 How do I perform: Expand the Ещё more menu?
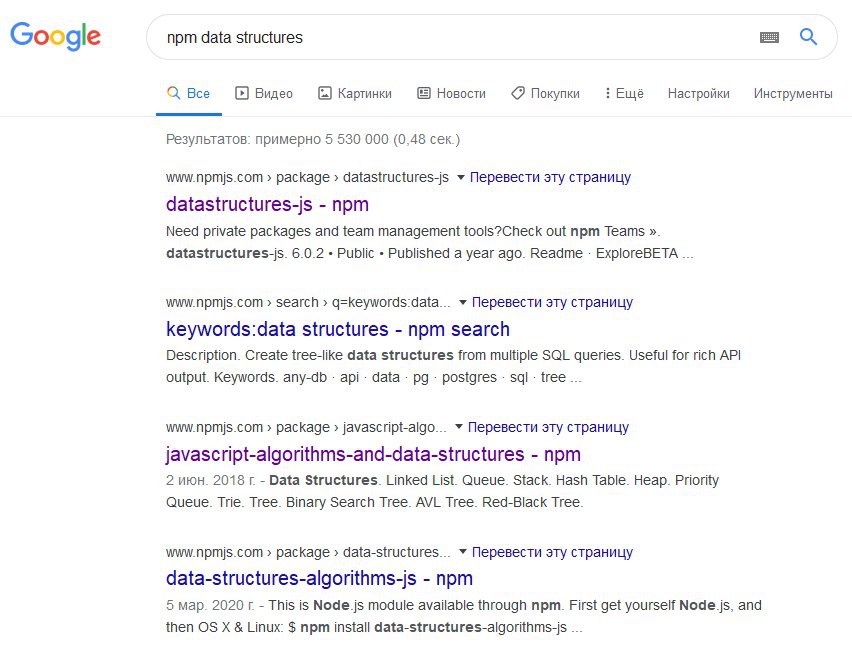[x=624, y=93]
